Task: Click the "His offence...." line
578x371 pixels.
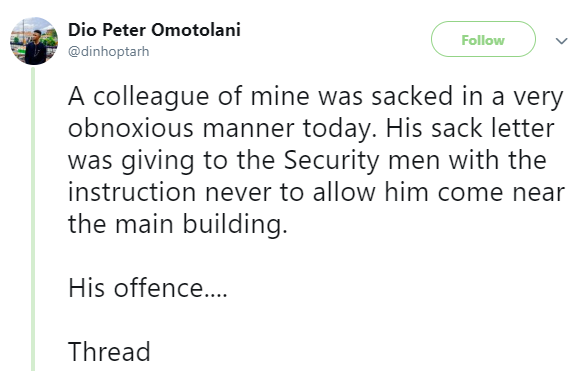Action: [x=147, y=288]
